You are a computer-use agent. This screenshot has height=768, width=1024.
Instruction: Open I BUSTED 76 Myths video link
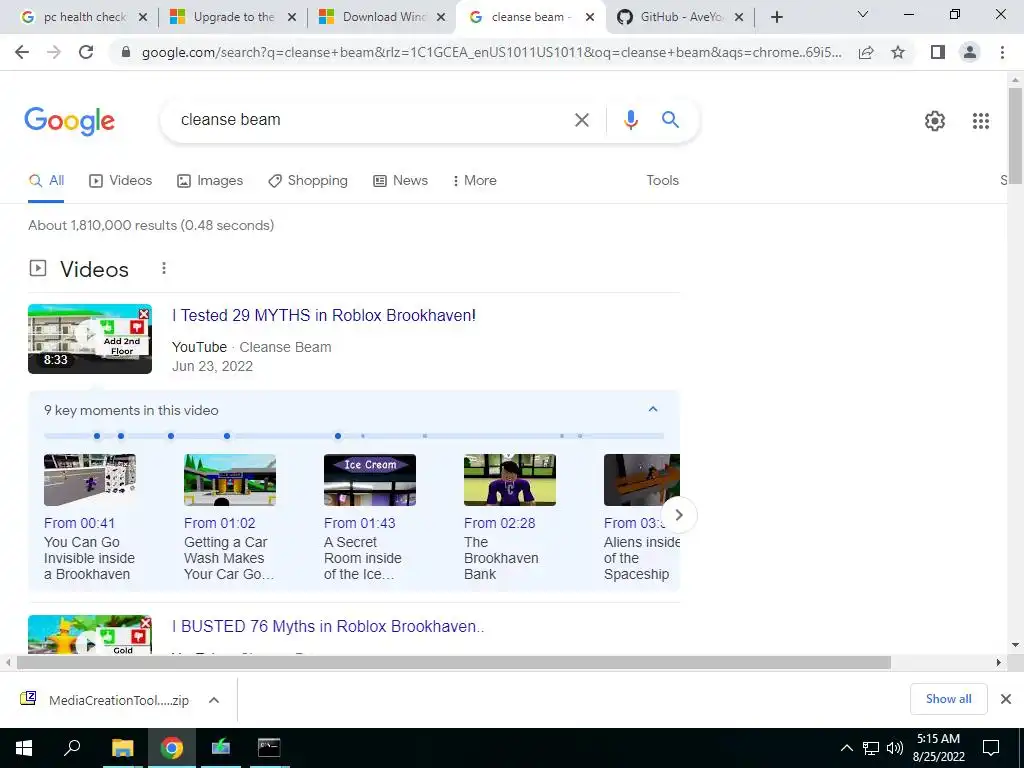(x=328, y=626)
